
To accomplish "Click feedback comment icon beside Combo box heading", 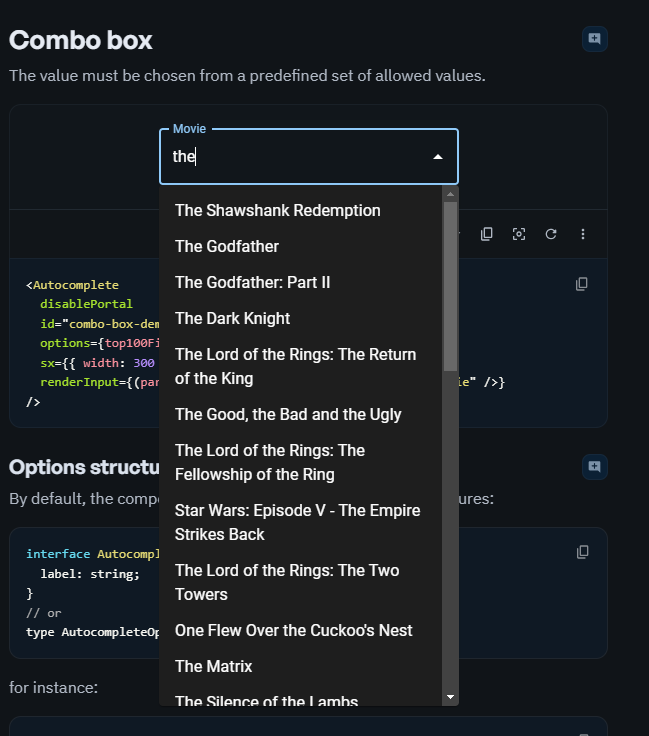I will point(594,39).
